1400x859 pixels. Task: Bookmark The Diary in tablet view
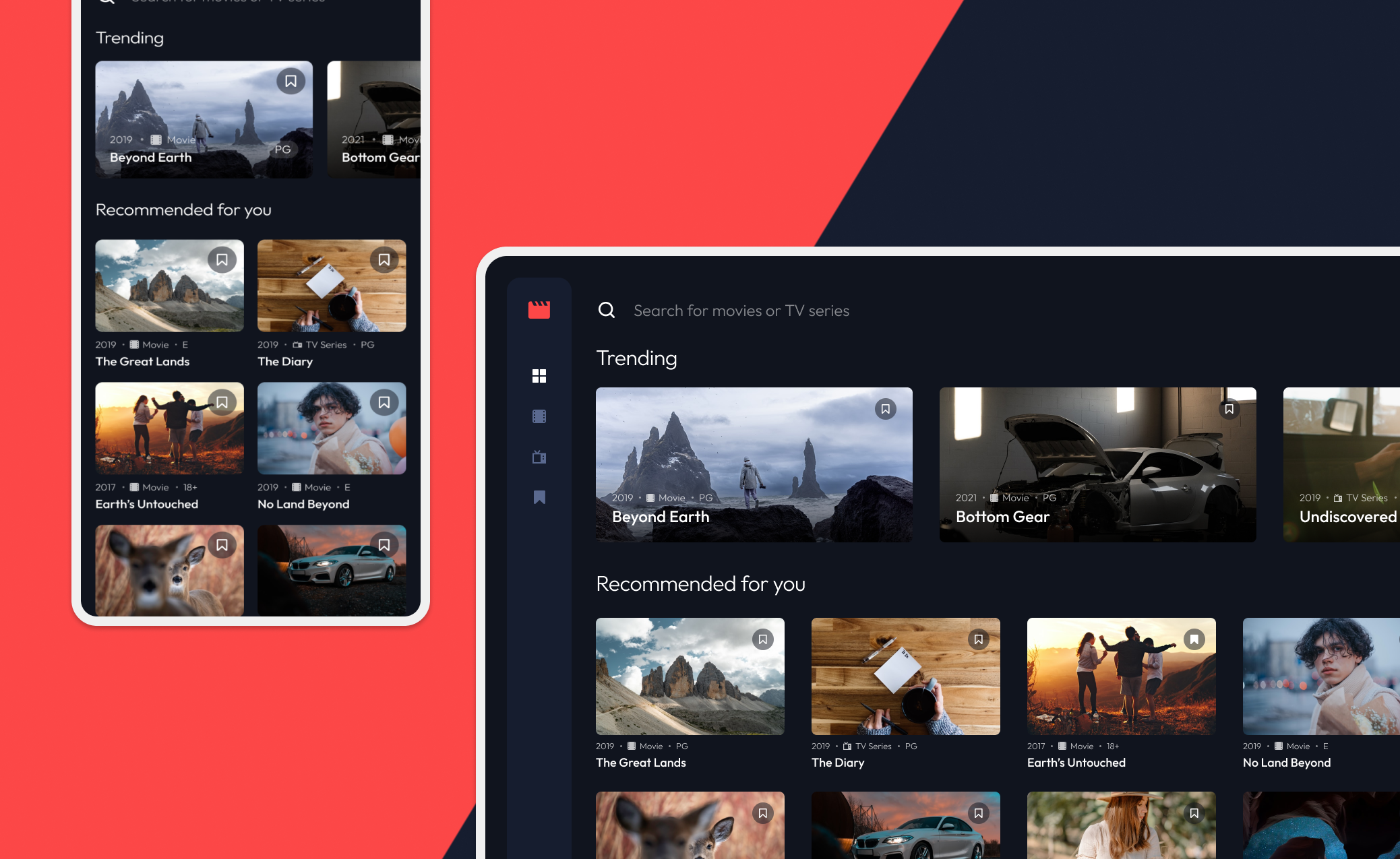coord(979,639)
